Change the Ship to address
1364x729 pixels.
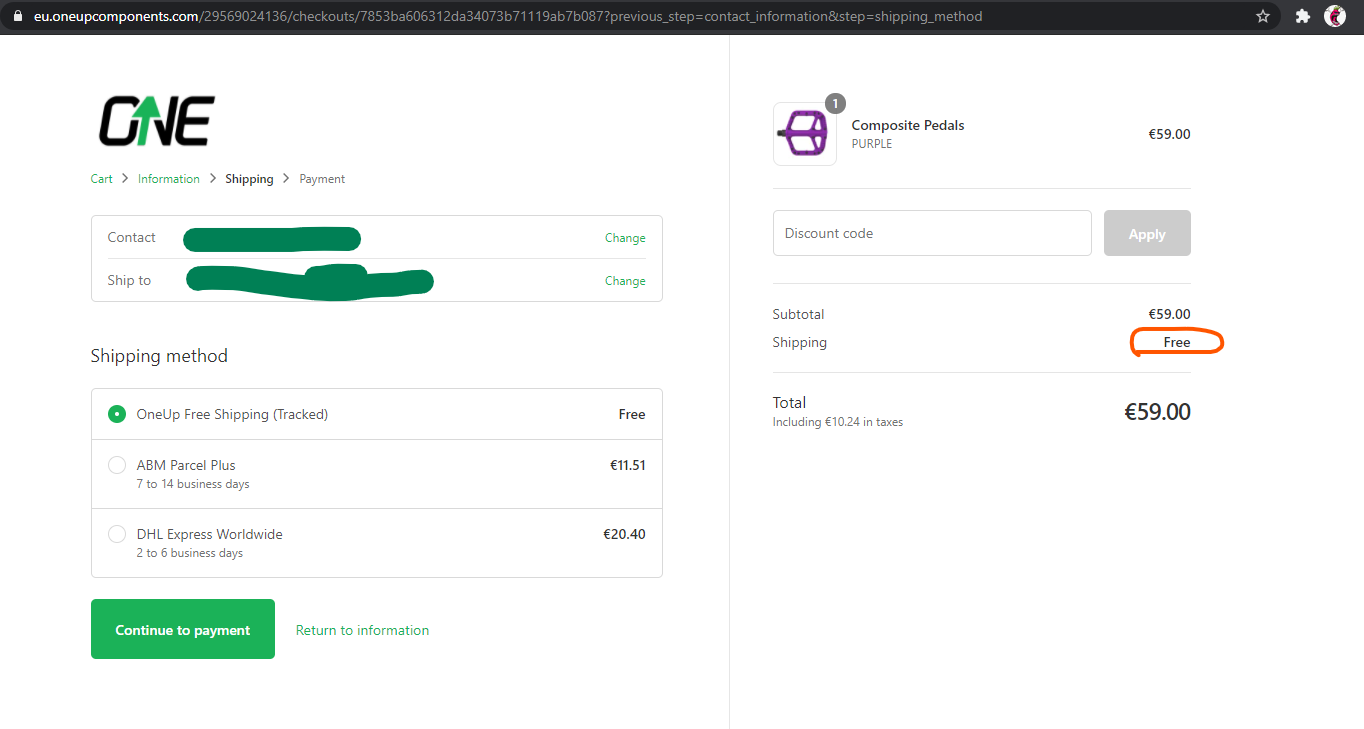click(625, 281)
